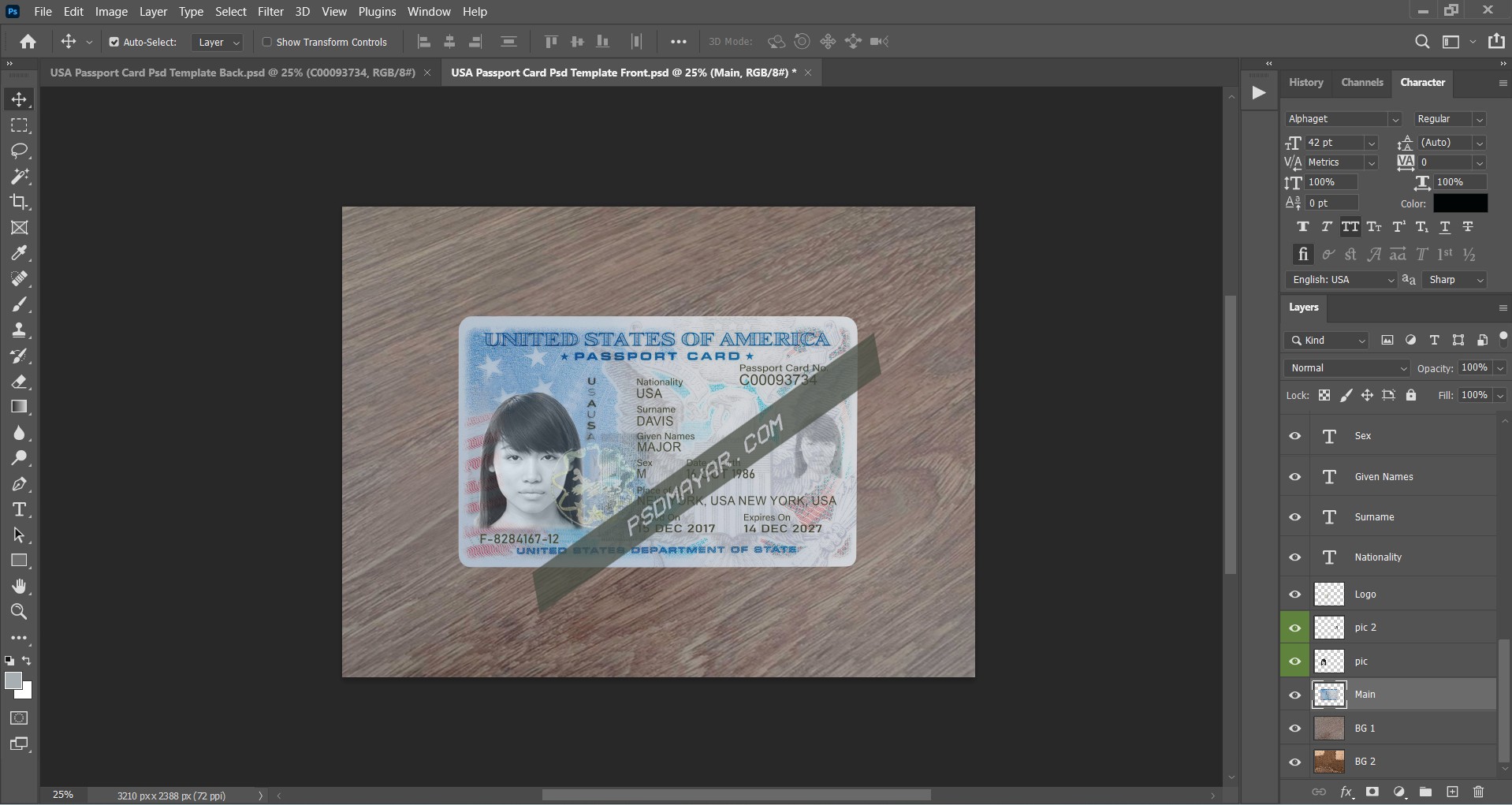Select the Move tool
1512x805 pixels.
[20, 99]
